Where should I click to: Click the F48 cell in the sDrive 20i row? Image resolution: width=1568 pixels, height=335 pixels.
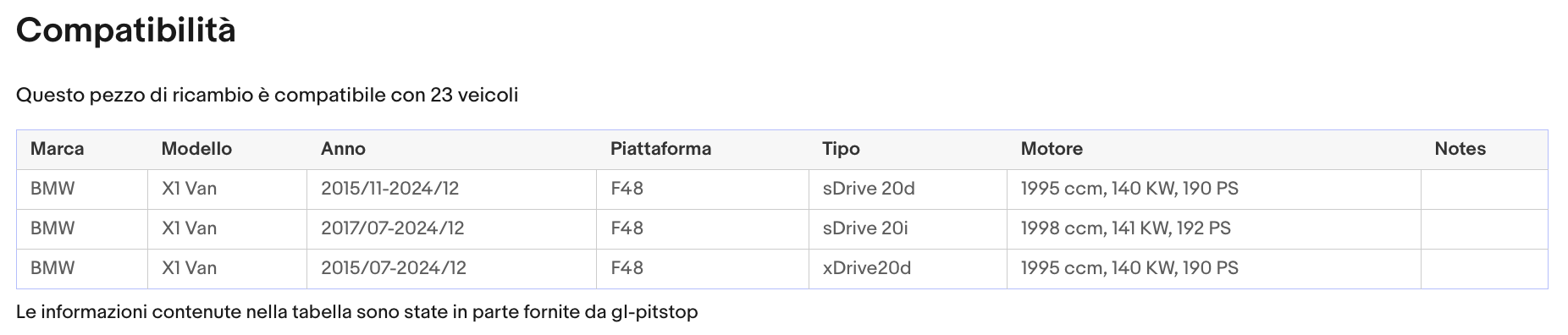(x=703, y=229)
